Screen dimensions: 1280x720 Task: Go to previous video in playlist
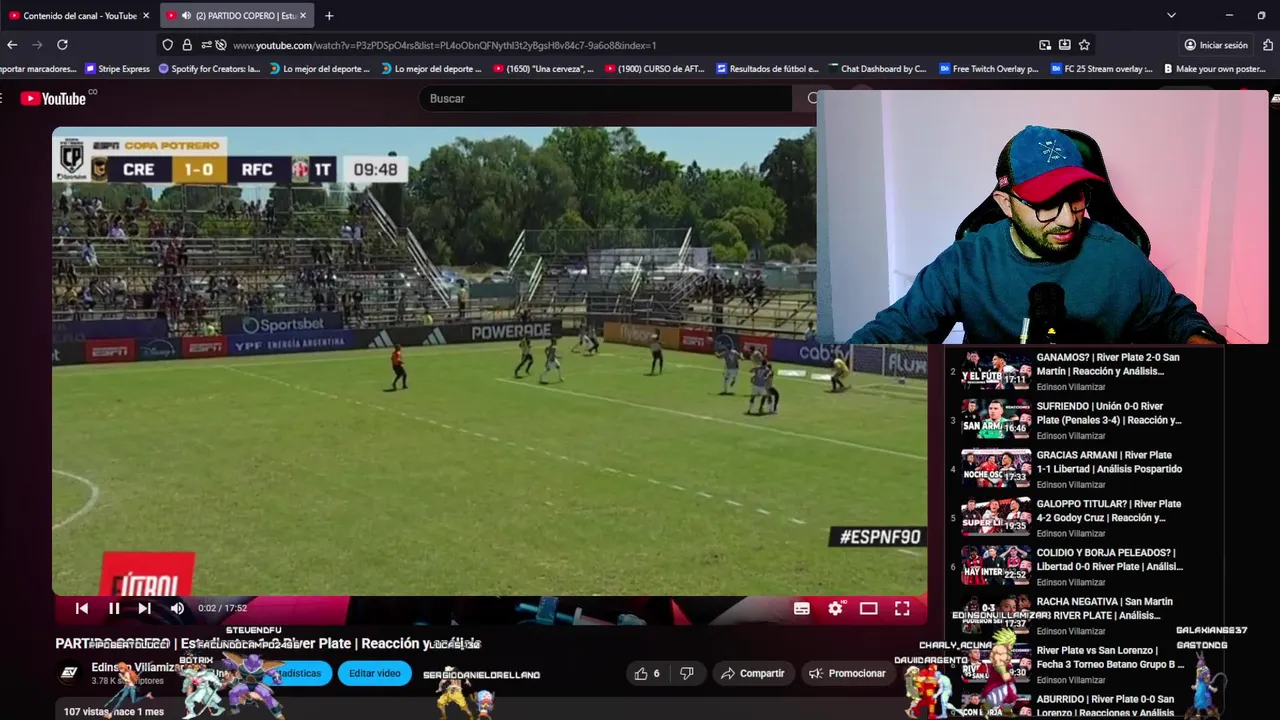[x=82, y=608]
